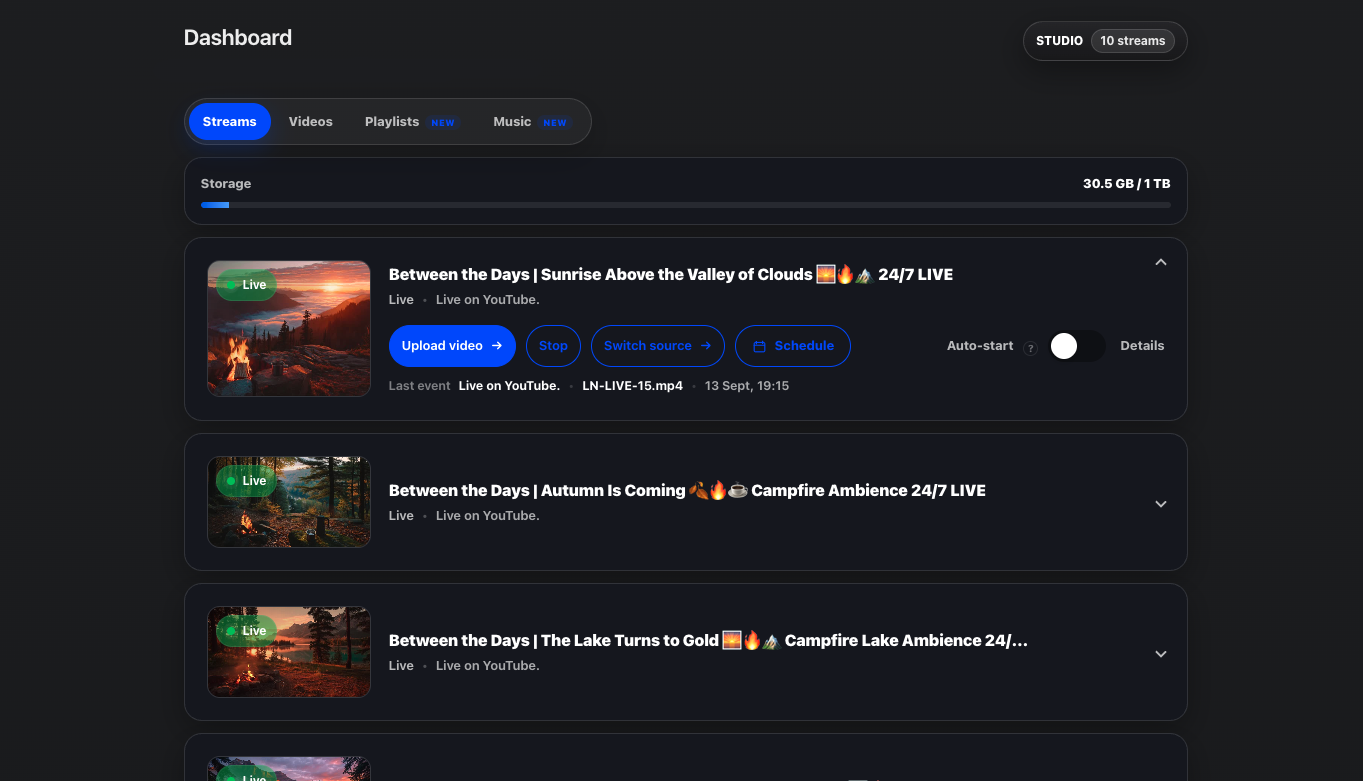Click the 13 Sept, 19:15 timestamp
Screen dimensions: 1363x781
(x=747, y=386)
